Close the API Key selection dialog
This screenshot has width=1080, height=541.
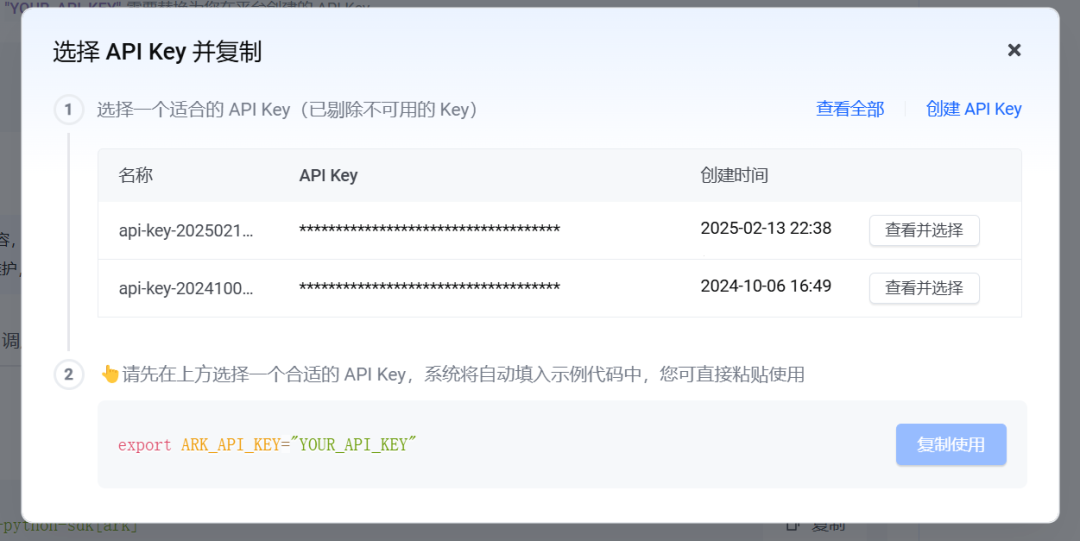(x=1014, y=50)
